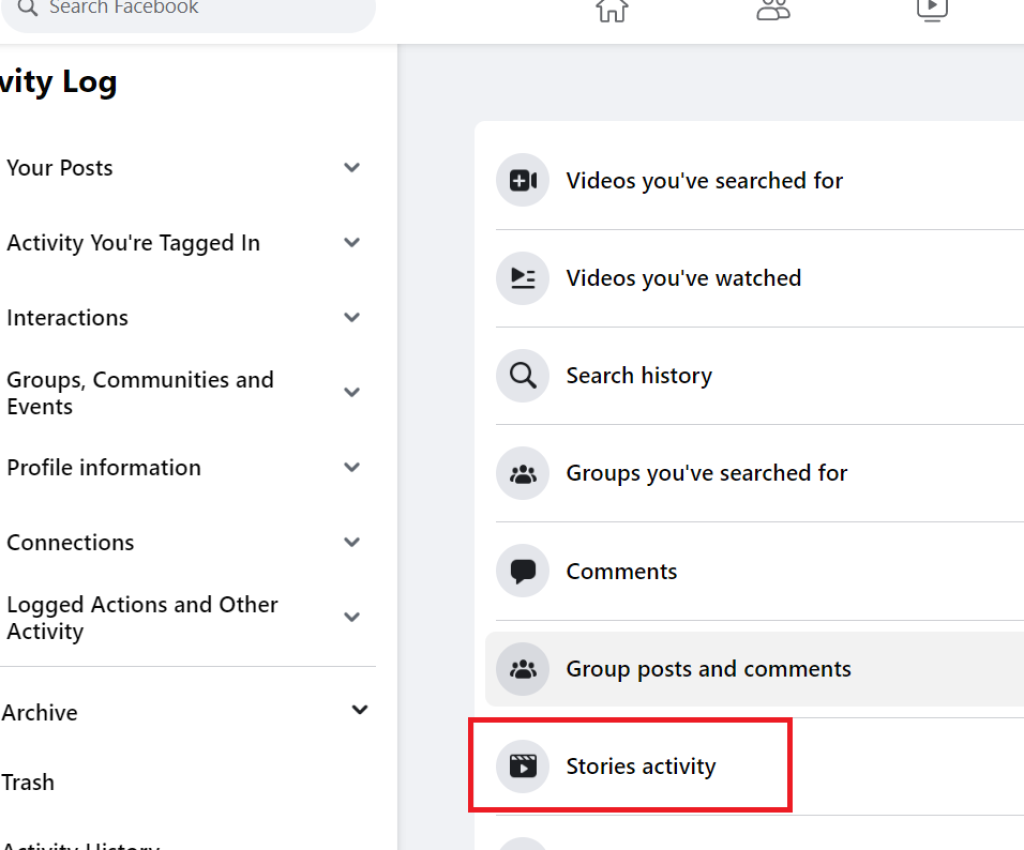This screenshot has width=1024, height=850.
Task: Expand Groups, Communities and Events chevron
Action: [352, 392]
